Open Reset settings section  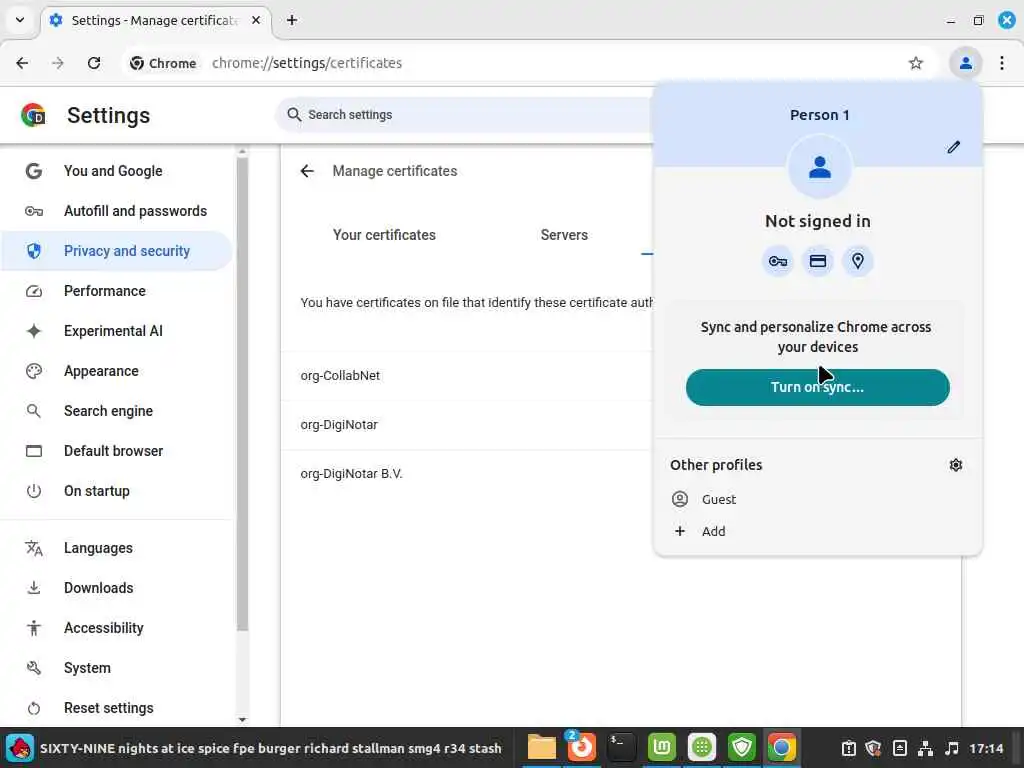click(x=116, y=708)
